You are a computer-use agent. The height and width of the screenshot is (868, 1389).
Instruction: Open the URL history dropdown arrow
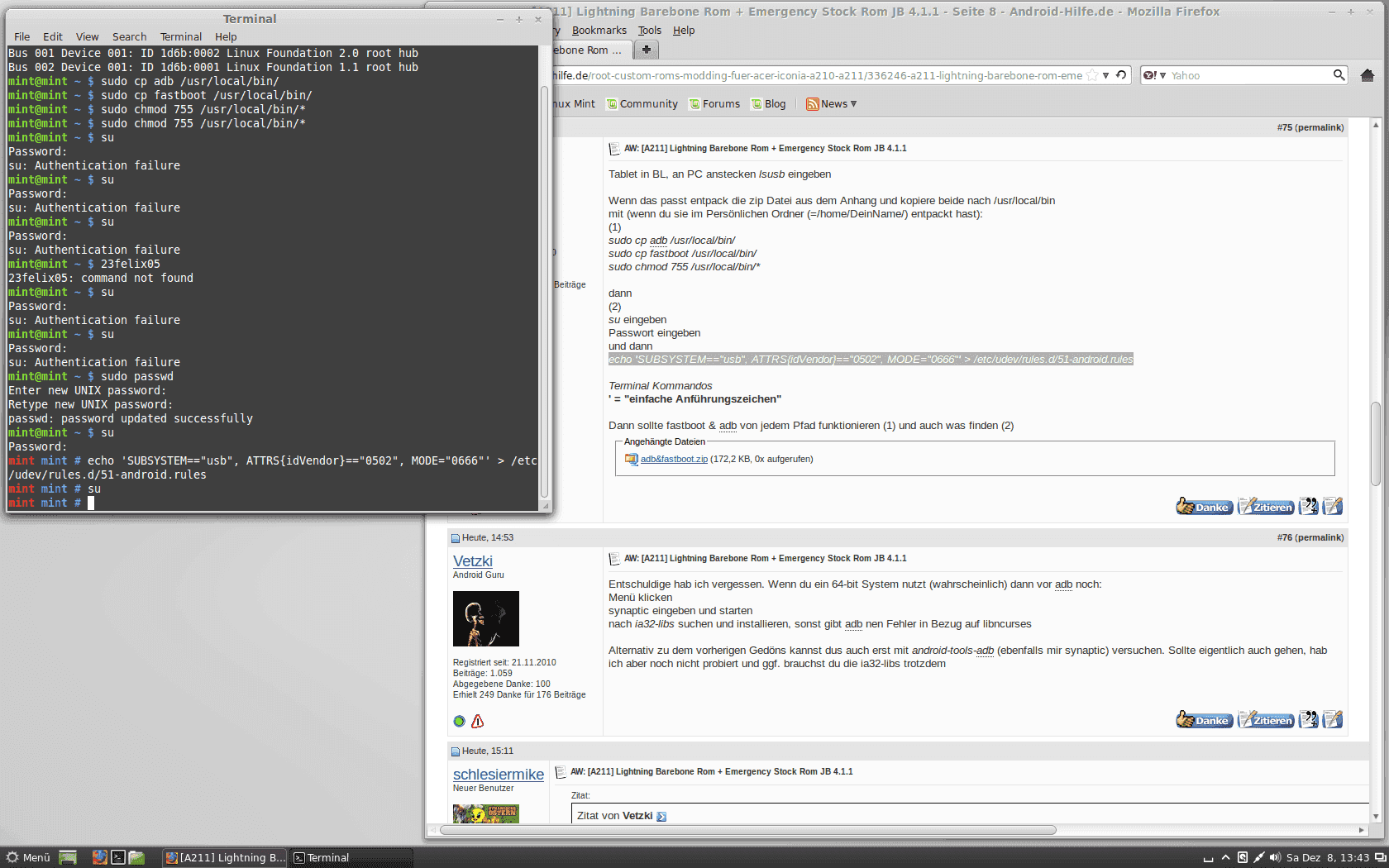click(x=1106, y=75)
